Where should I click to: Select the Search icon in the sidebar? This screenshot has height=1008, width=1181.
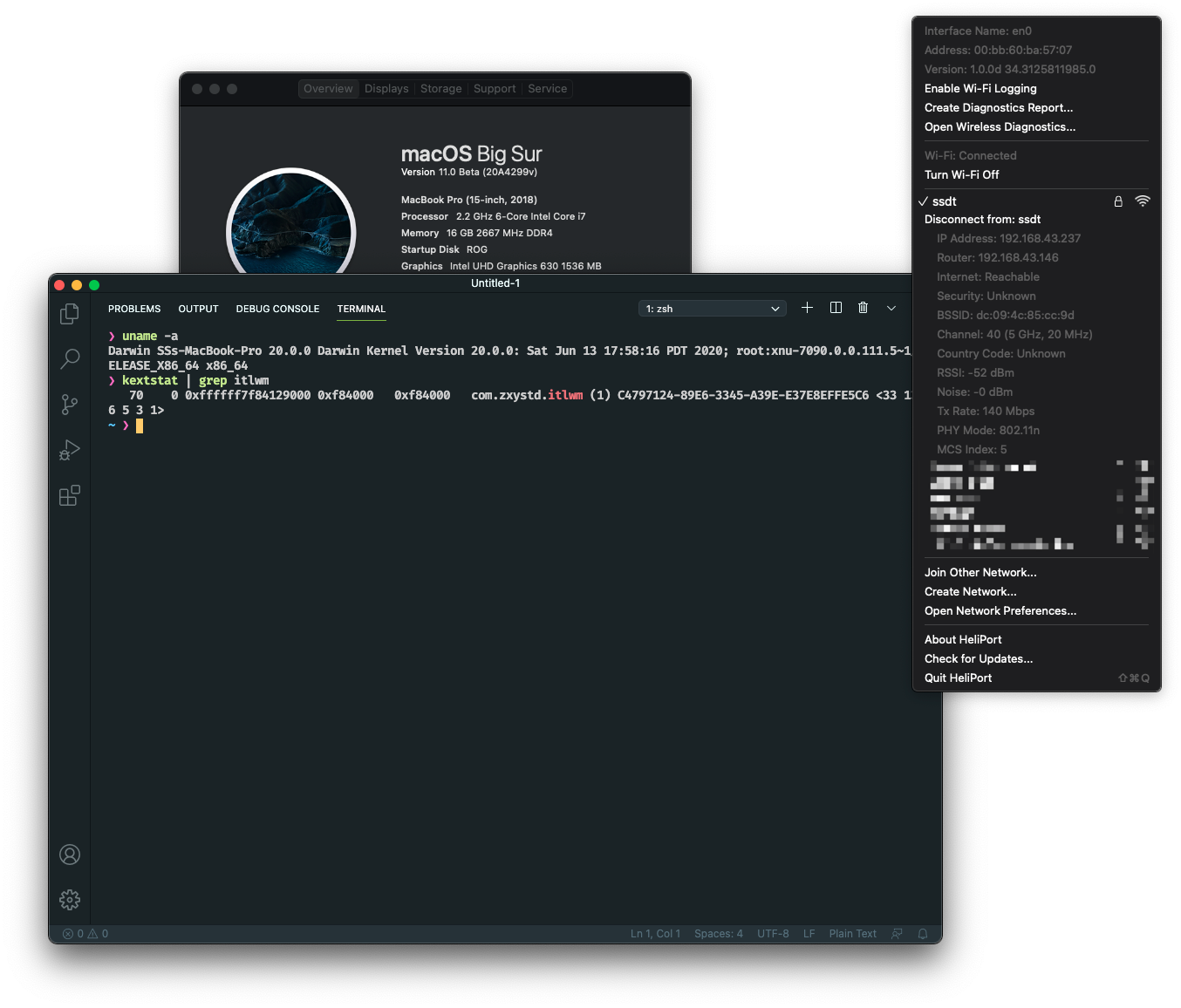(x=70, y=359)
